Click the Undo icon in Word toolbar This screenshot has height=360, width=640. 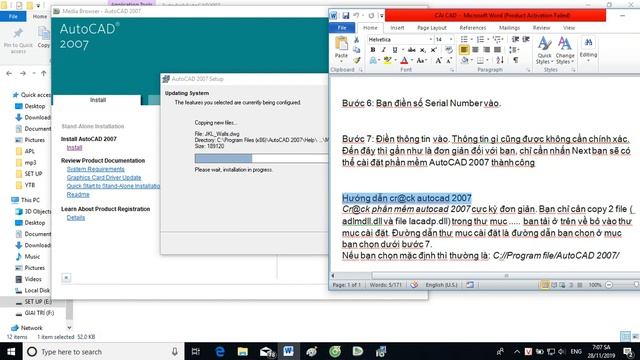(x=356, y=16)
